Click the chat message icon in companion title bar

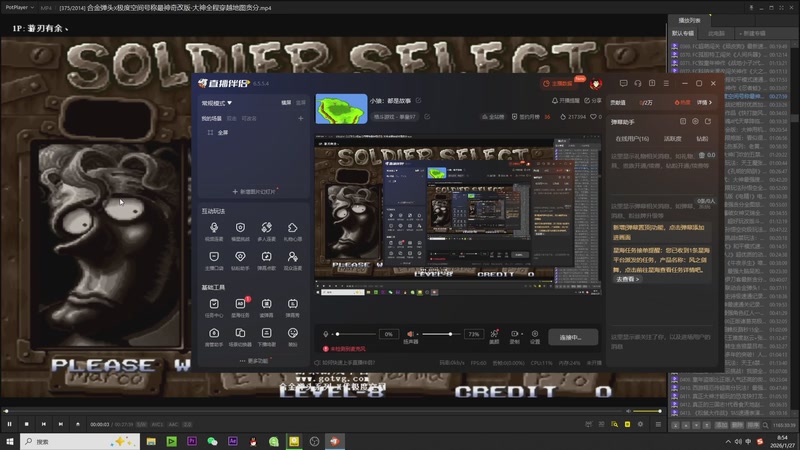click(623, 83)
